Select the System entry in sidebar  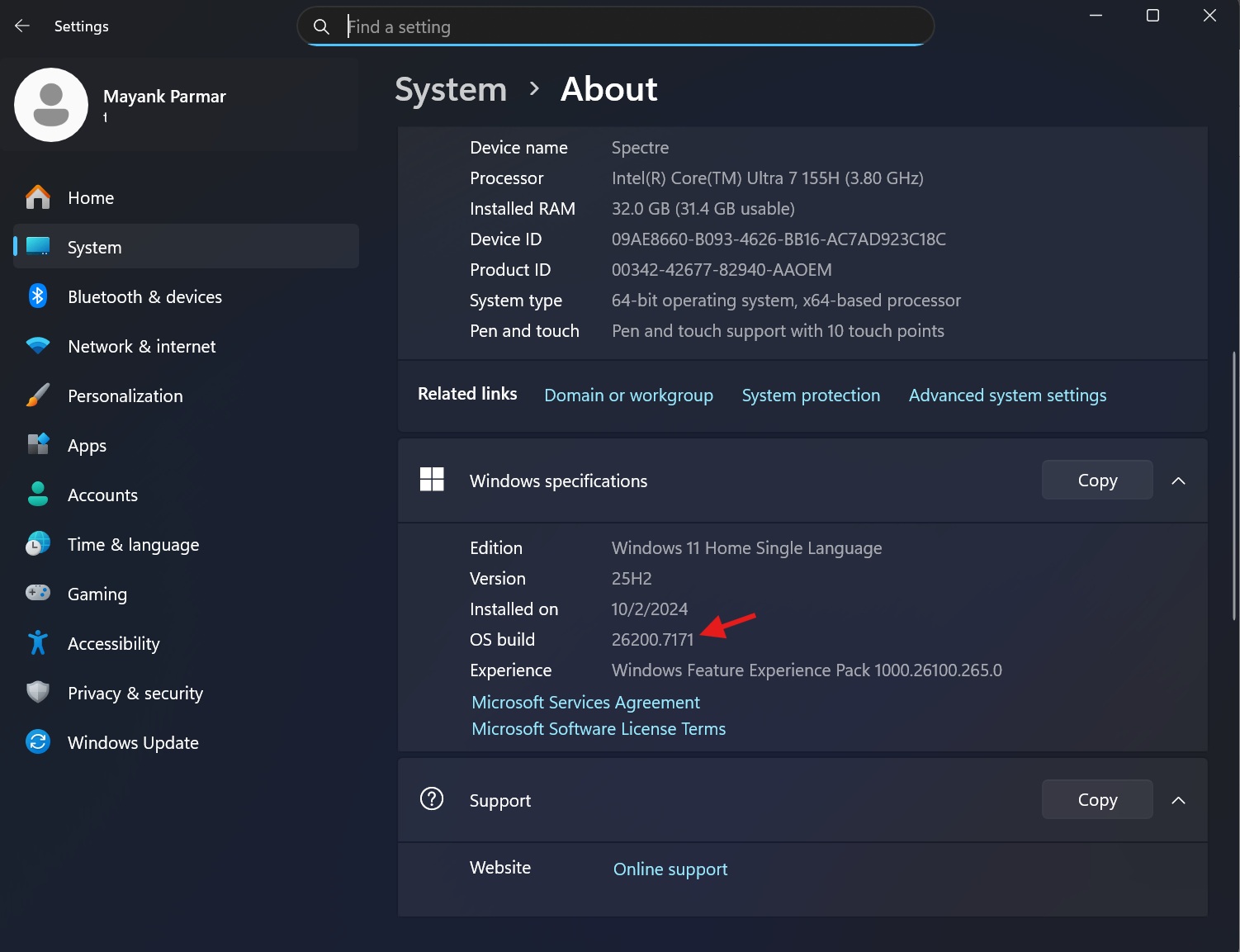coord(93,246)
